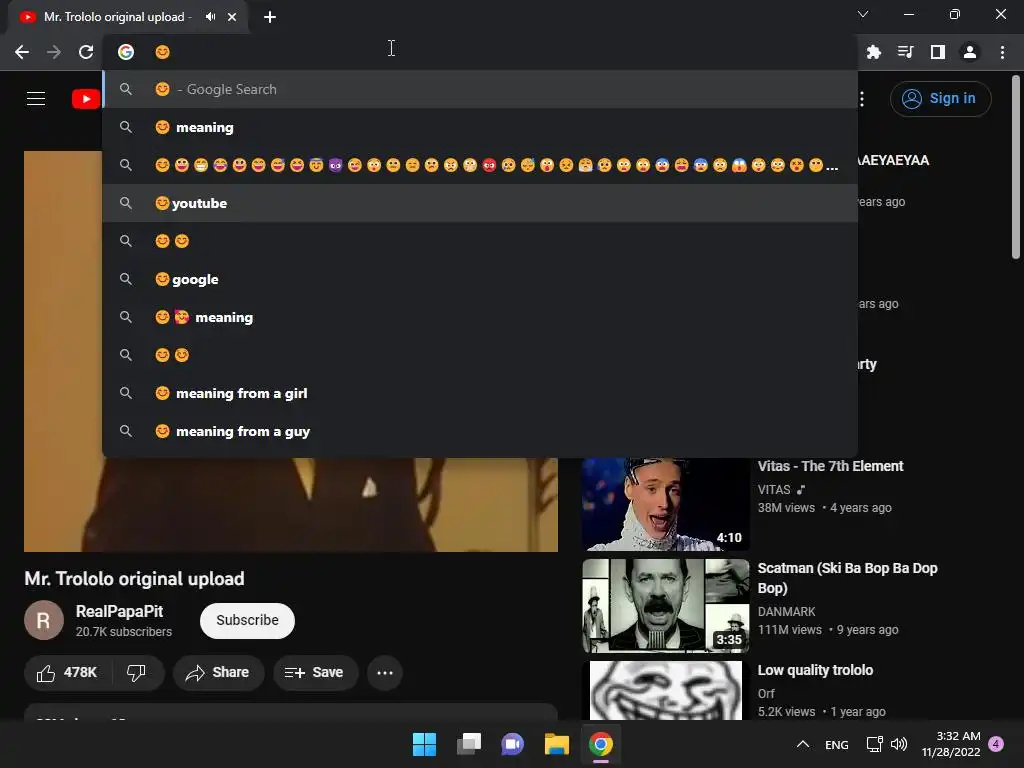Open the VITAS channel name
This screenshot has width=1024, height=768.
coord(774,489)
